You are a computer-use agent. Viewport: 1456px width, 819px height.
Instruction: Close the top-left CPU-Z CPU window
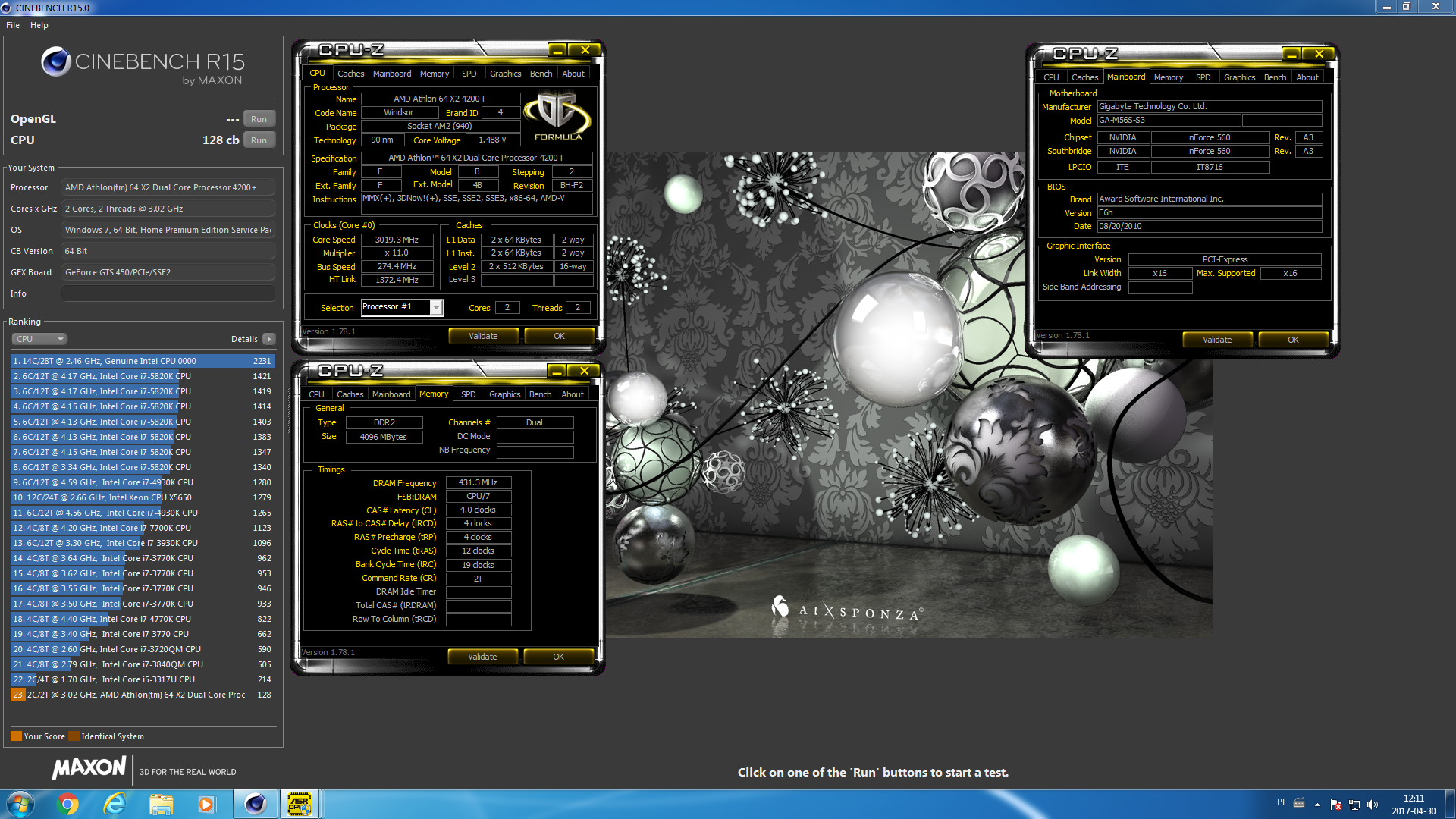tap(585, 50)
